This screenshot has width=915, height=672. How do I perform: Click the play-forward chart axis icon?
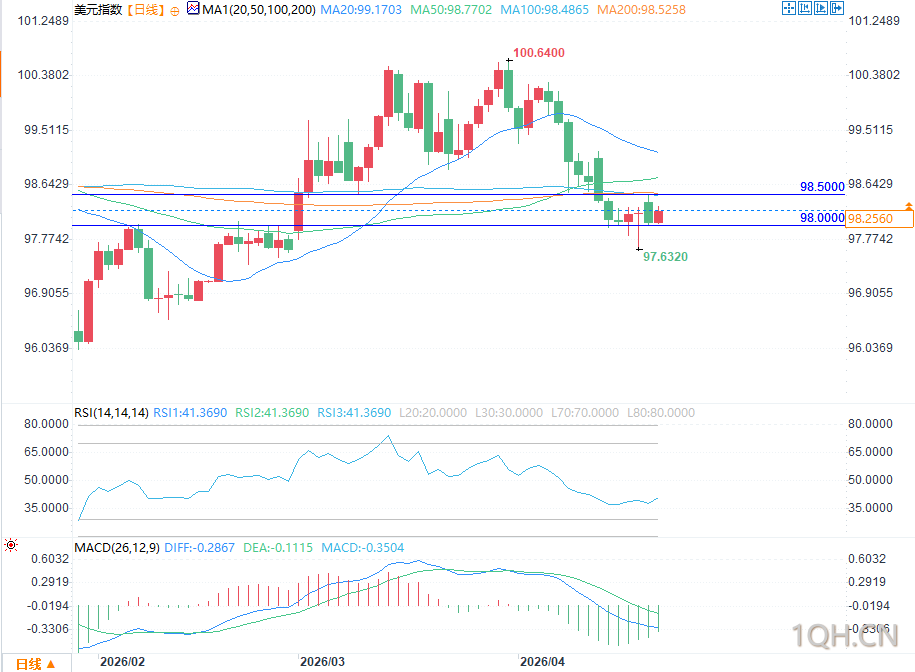click(820, 8)
